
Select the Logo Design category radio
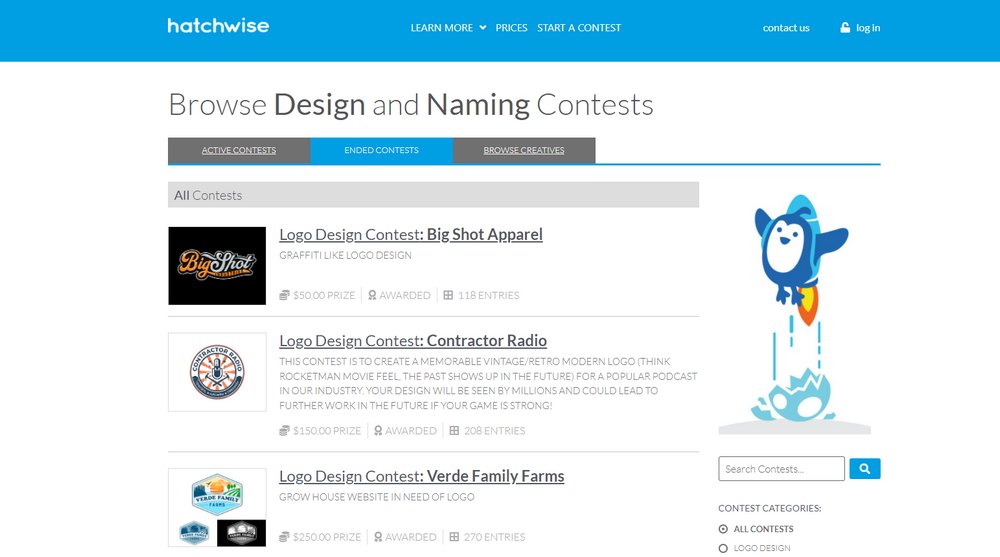click(x=723, y=548)
